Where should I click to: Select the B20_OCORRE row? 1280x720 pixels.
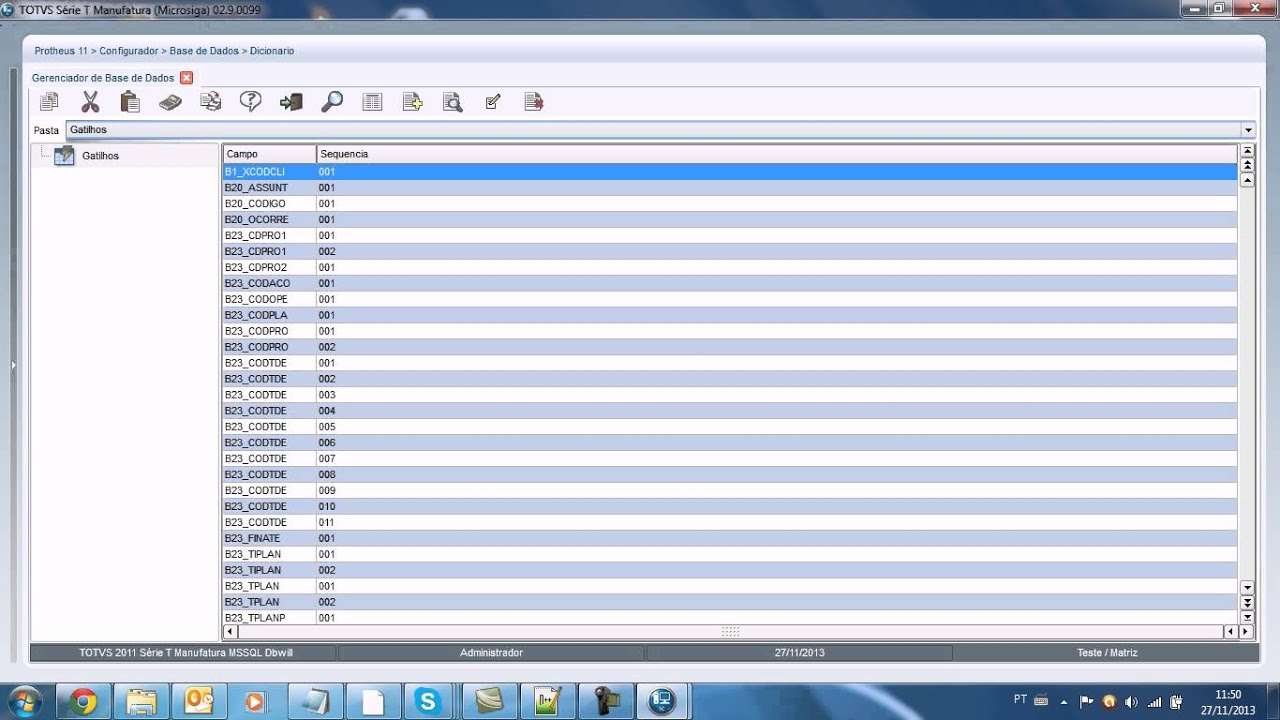tap(730, 220)
